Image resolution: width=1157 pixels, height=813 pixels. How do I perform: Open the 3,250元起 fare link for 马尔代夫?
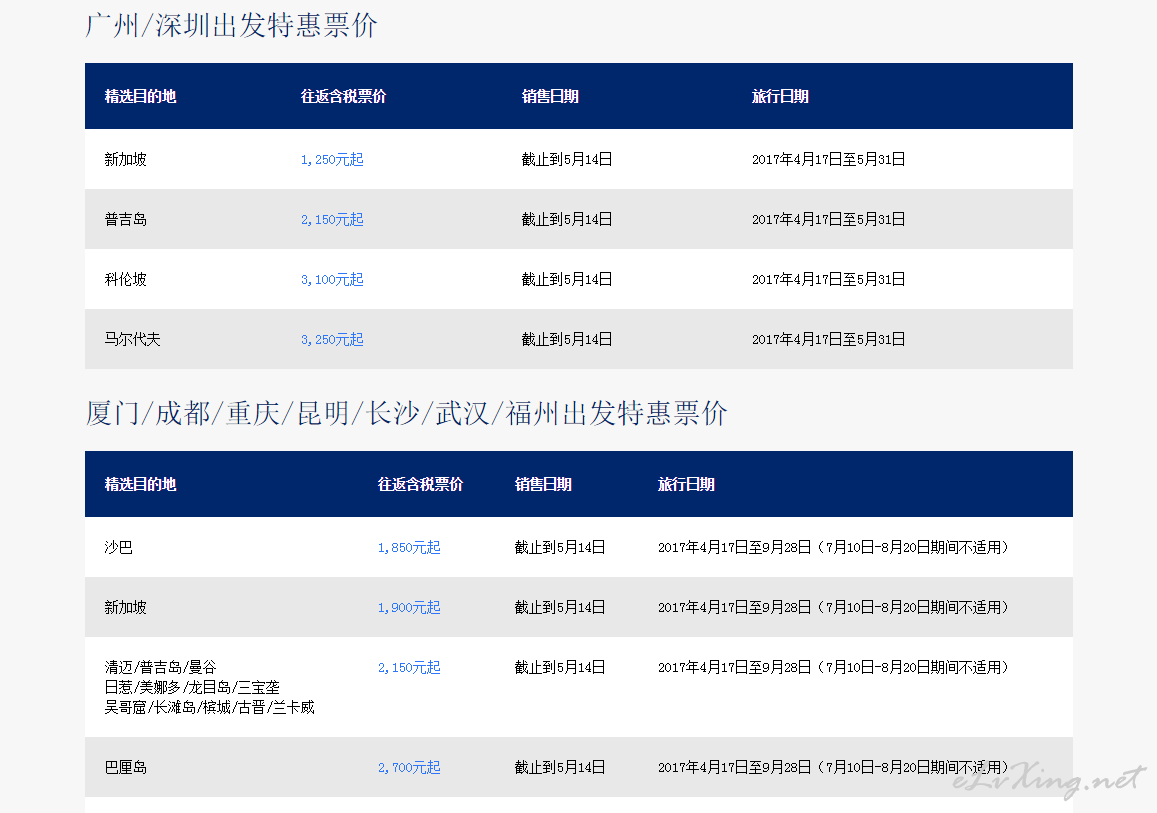pos(332,339)
